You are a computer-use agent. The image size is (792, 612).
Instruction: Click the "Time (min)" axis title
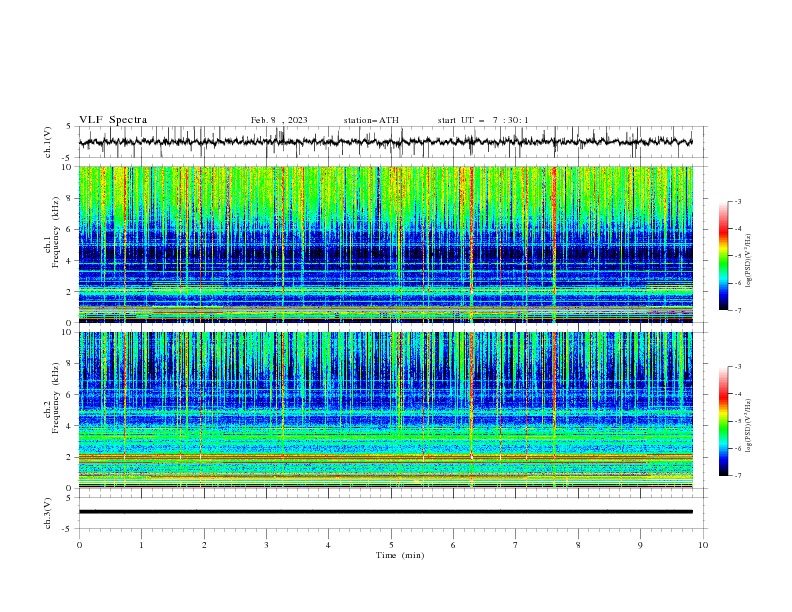click(400, 555)
